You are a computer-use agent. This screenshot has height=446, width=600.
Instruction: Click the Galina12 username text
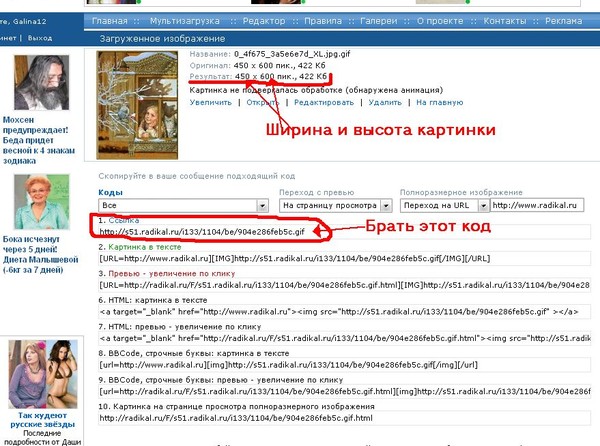pos(29,21)
